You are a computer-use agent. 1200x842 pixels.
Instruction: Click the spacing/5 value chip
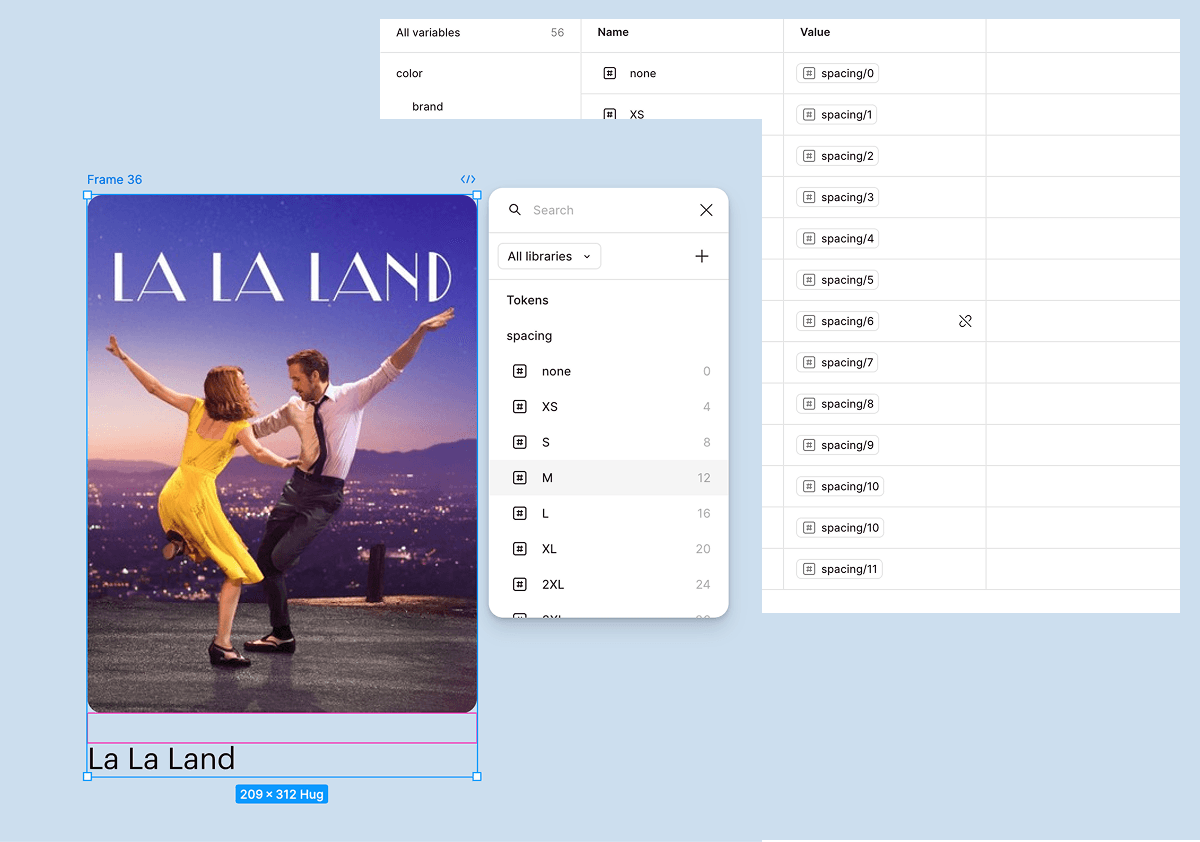point(837,280)
